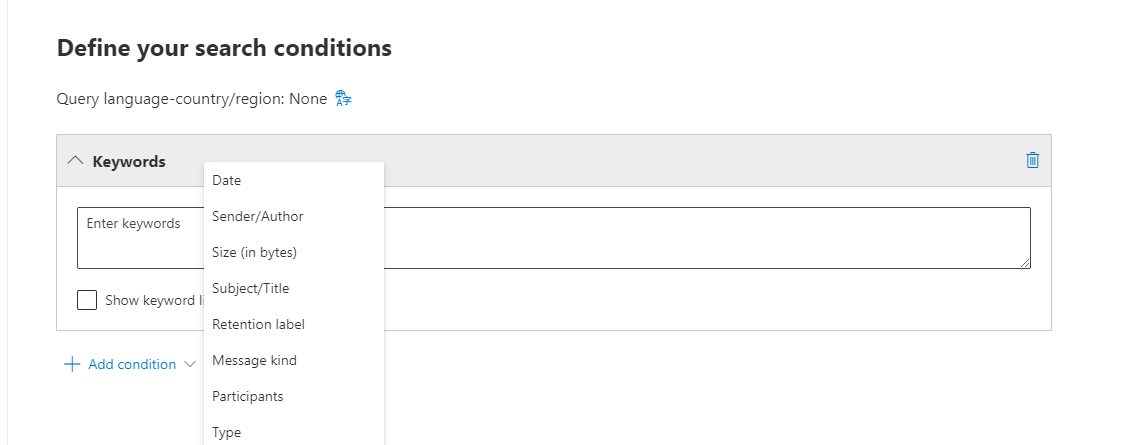Select the Type condition option

(227, 432)
